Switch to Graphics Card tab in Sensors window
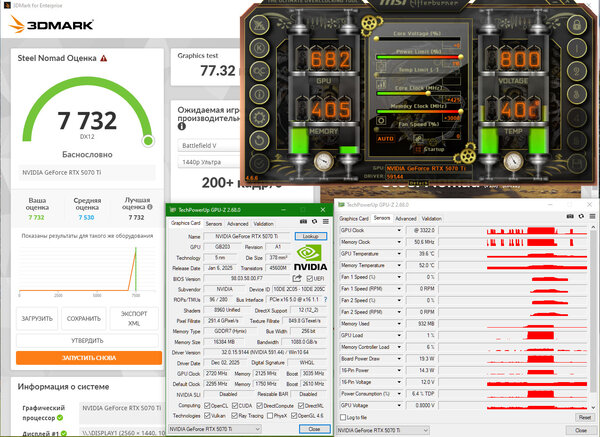 [354, 218]
